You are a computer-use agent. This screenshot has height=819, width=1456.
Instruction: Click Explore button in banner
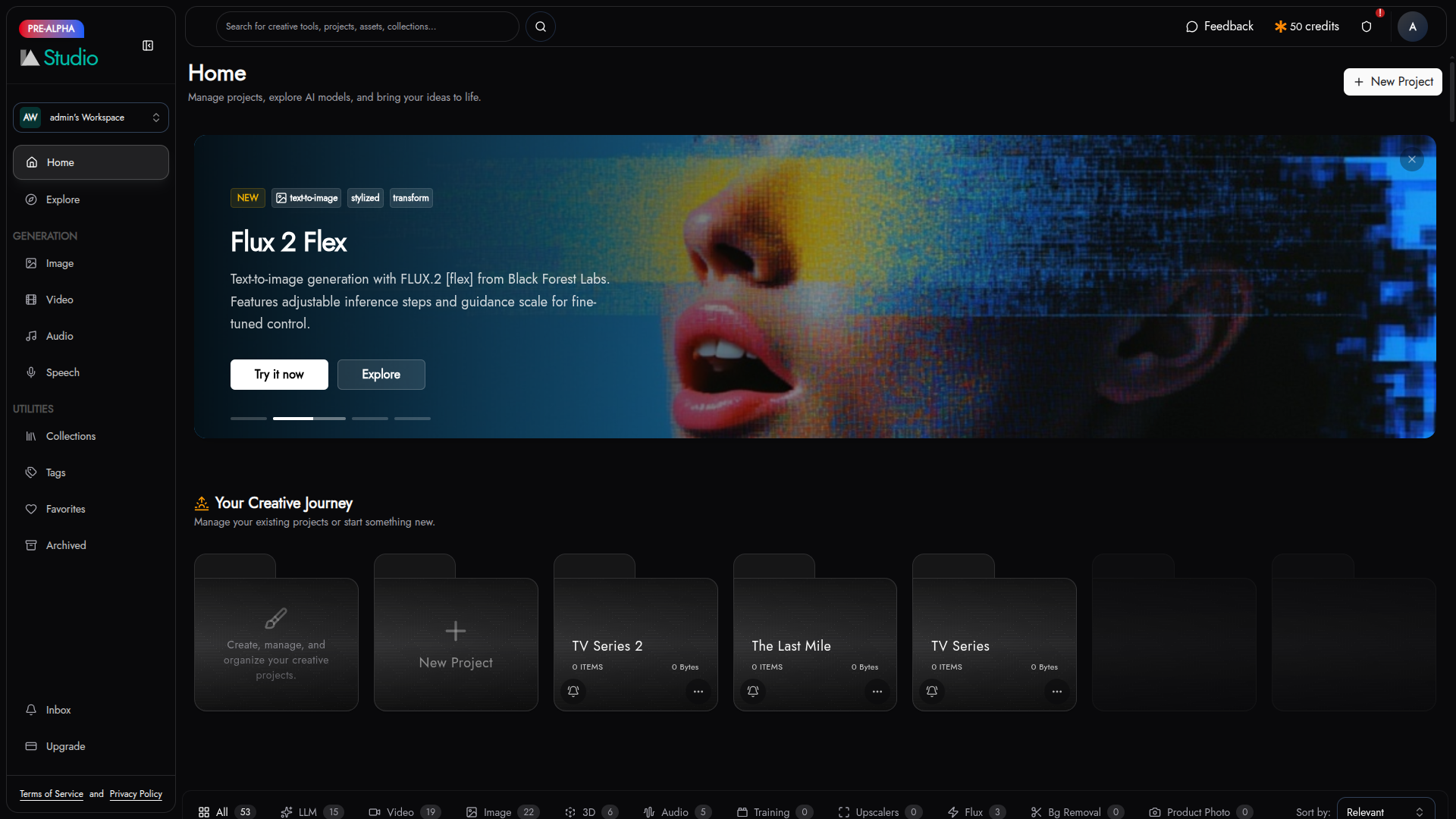pyautogui.click(x=381, y=375)
